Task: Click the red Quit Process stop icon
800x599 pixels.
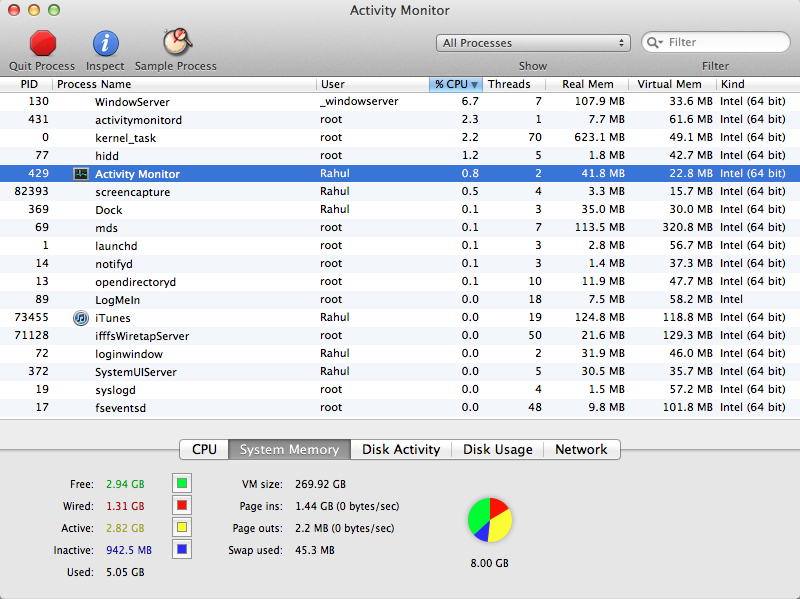Action: [42, 43]
